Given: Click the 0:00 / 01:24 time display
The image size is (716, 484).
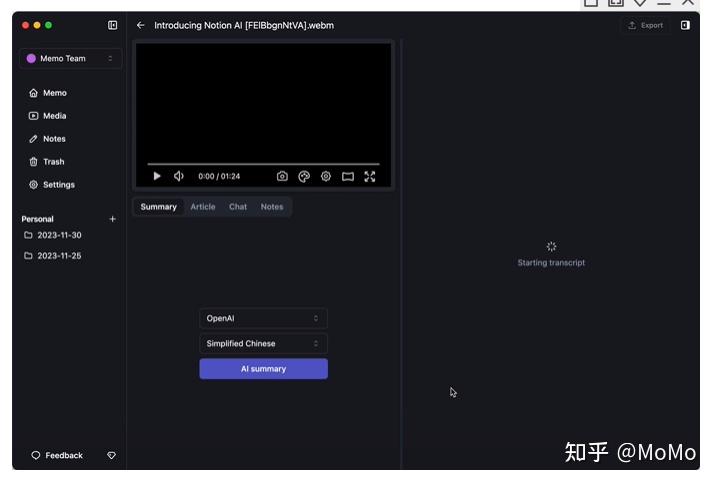Looking at the screenshot, I should pos(219,176).
